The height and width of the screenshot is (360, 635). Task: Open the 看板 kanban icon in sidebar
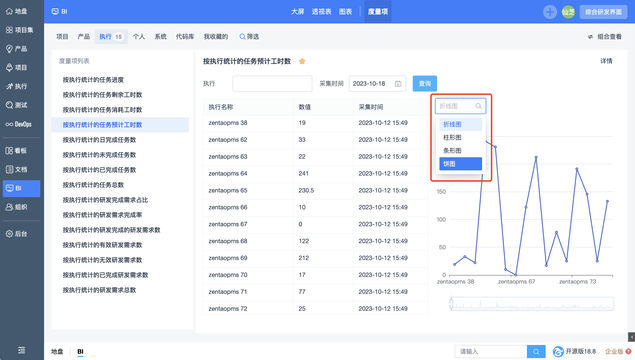click(x=10, y=151)
